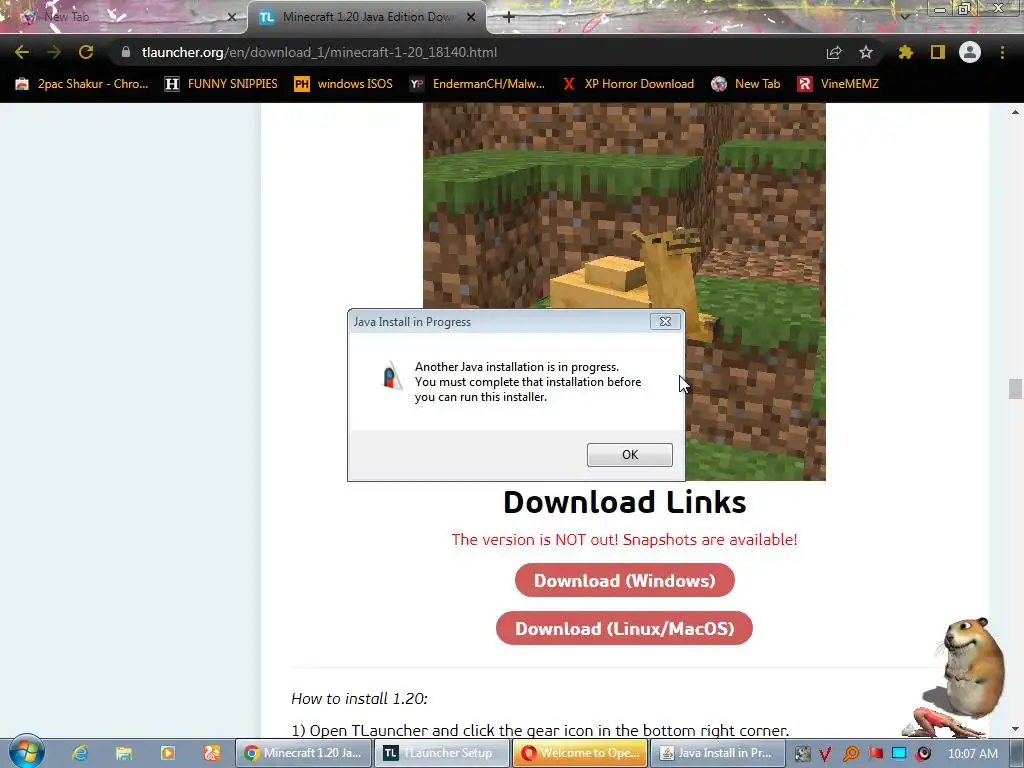Open the Chrome profile avatar
Viewport: 1024px width, 768px height.
970,52
